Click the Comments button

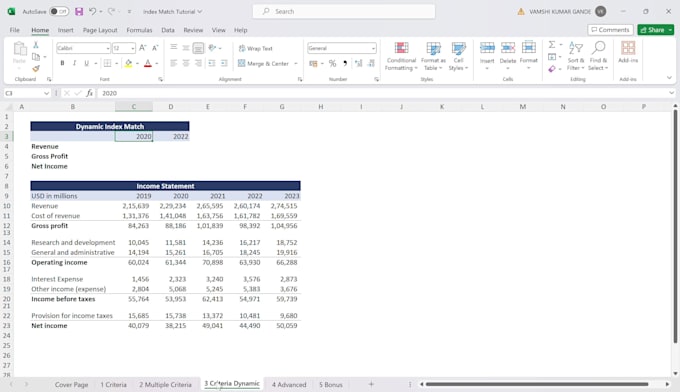[610, 30]
